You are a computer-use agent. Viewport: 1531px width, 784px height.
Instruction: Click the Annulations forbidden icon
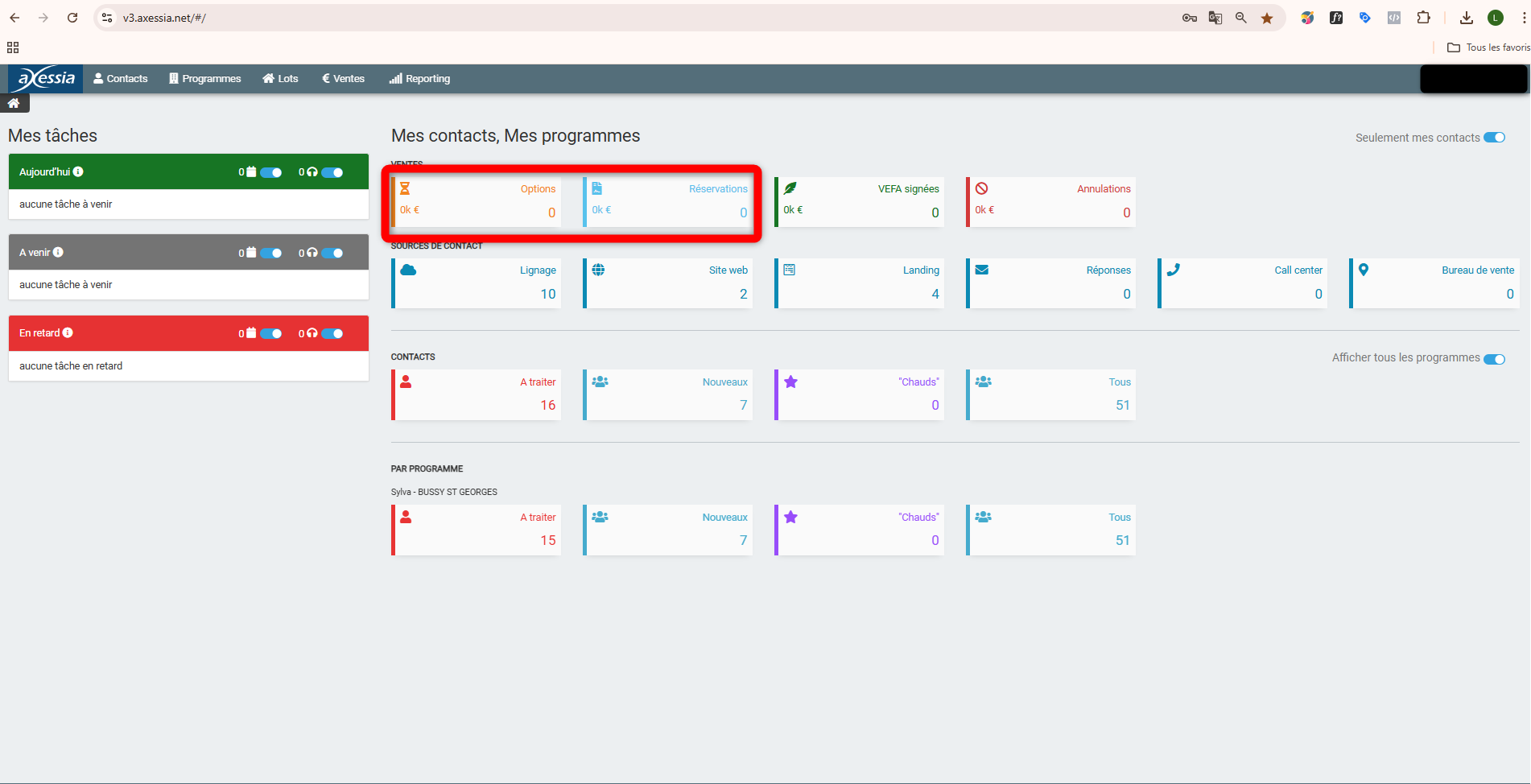[981, 188]
